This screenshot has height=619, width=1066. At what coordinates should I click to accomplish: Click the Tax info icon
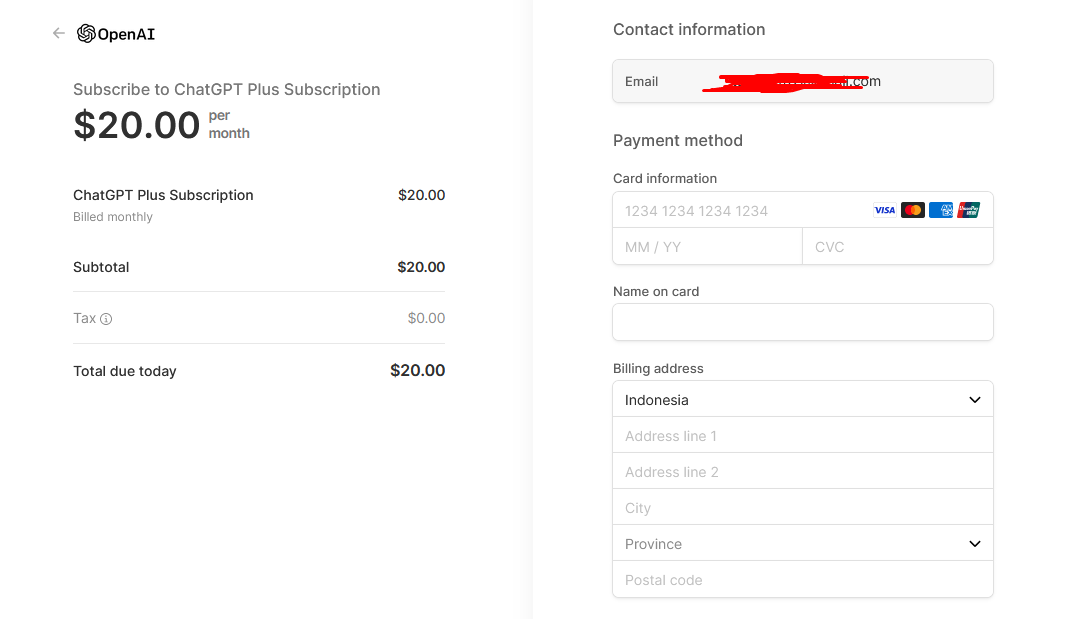click(106, 318)
